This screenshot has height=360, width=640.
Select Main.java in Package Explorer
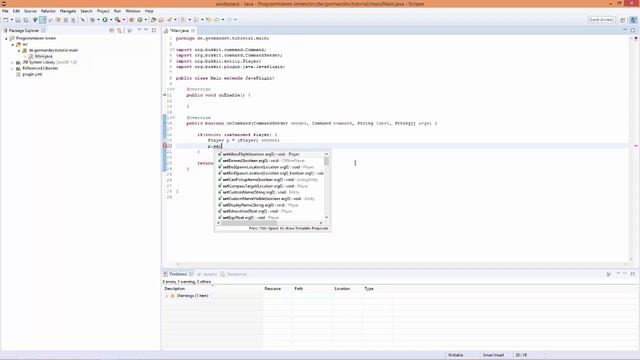coord(43,56)
